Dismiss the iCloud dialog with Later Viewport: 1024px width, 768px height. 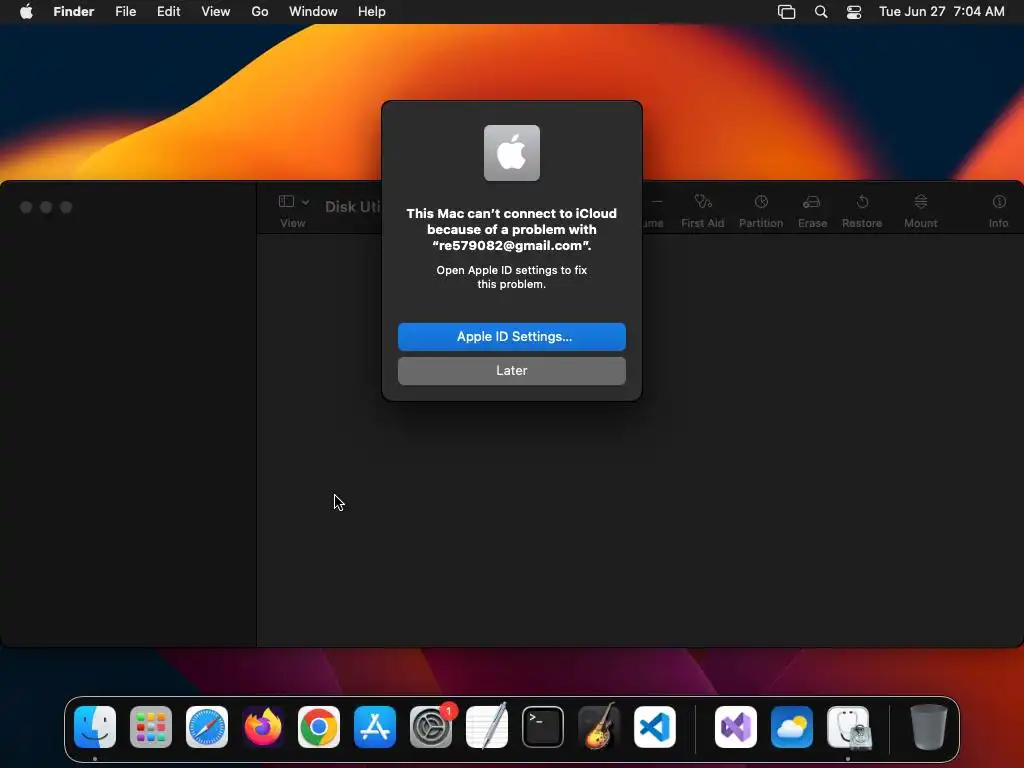point(511,370)
